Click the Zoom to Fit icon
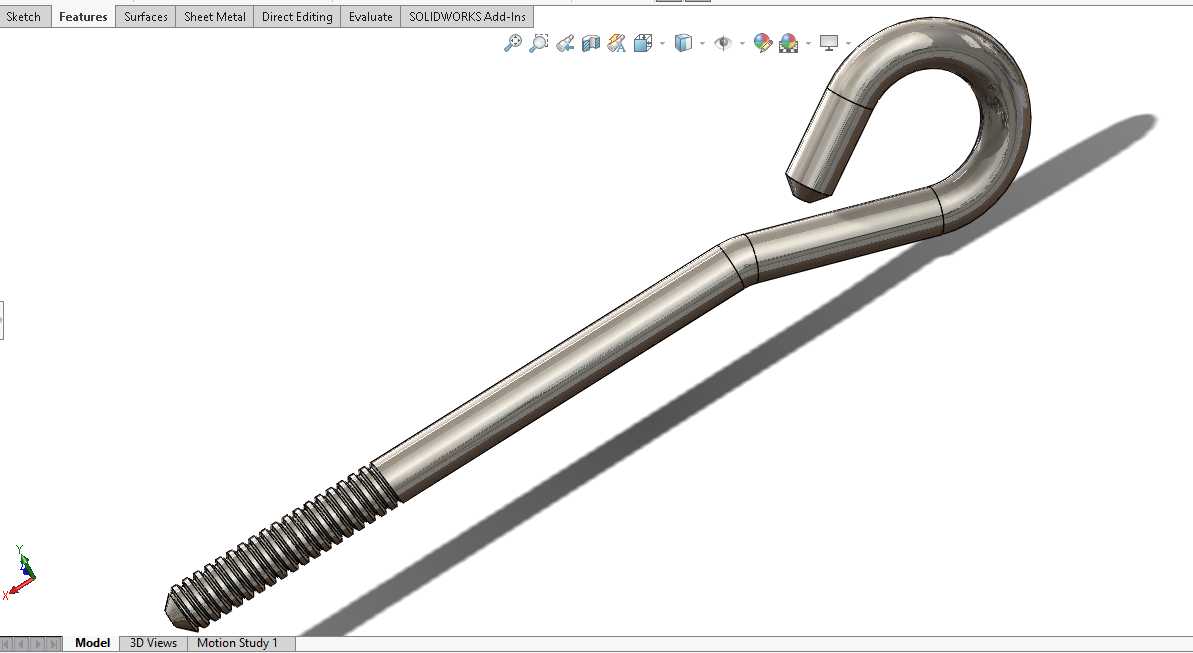This screenshot has width=1193, height=653. [513, 43]
